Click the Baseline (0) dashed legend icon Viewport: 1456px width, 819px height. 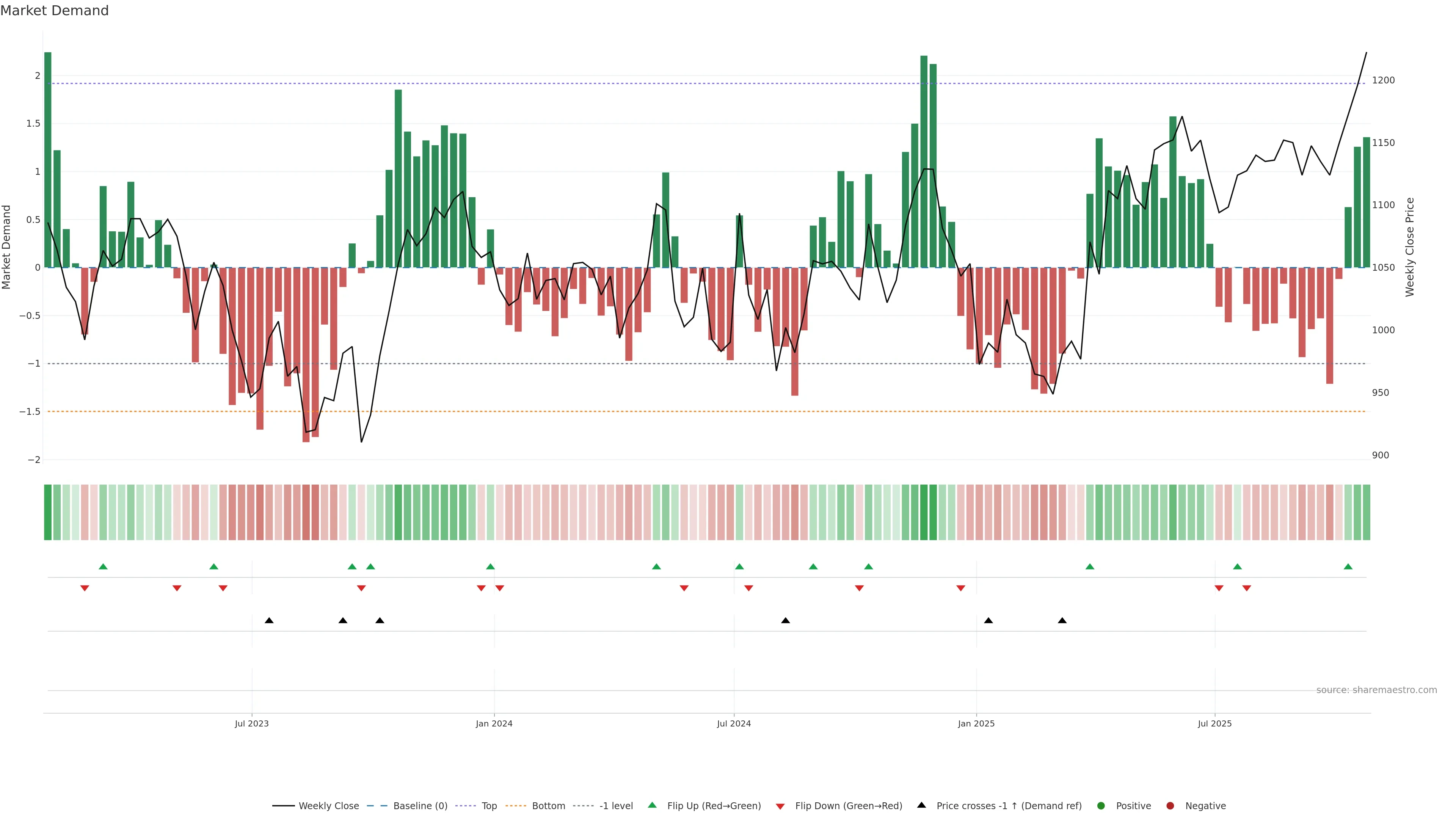(377, 805)
